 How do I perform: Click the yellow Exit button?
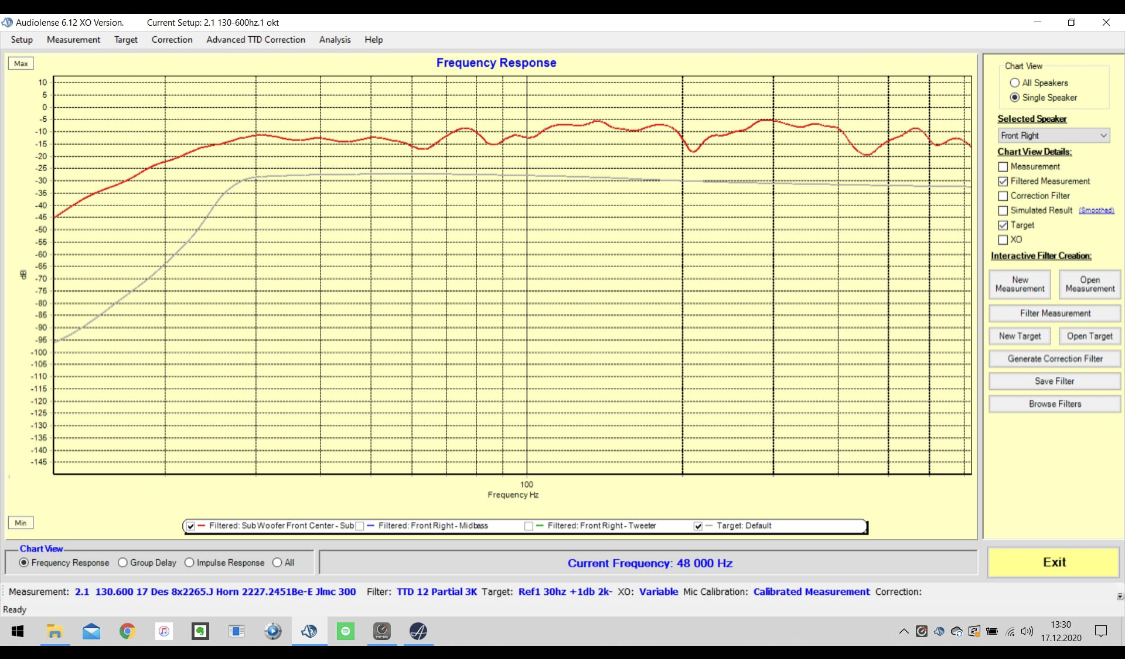pyautogui.click(x=1053, y=562)
